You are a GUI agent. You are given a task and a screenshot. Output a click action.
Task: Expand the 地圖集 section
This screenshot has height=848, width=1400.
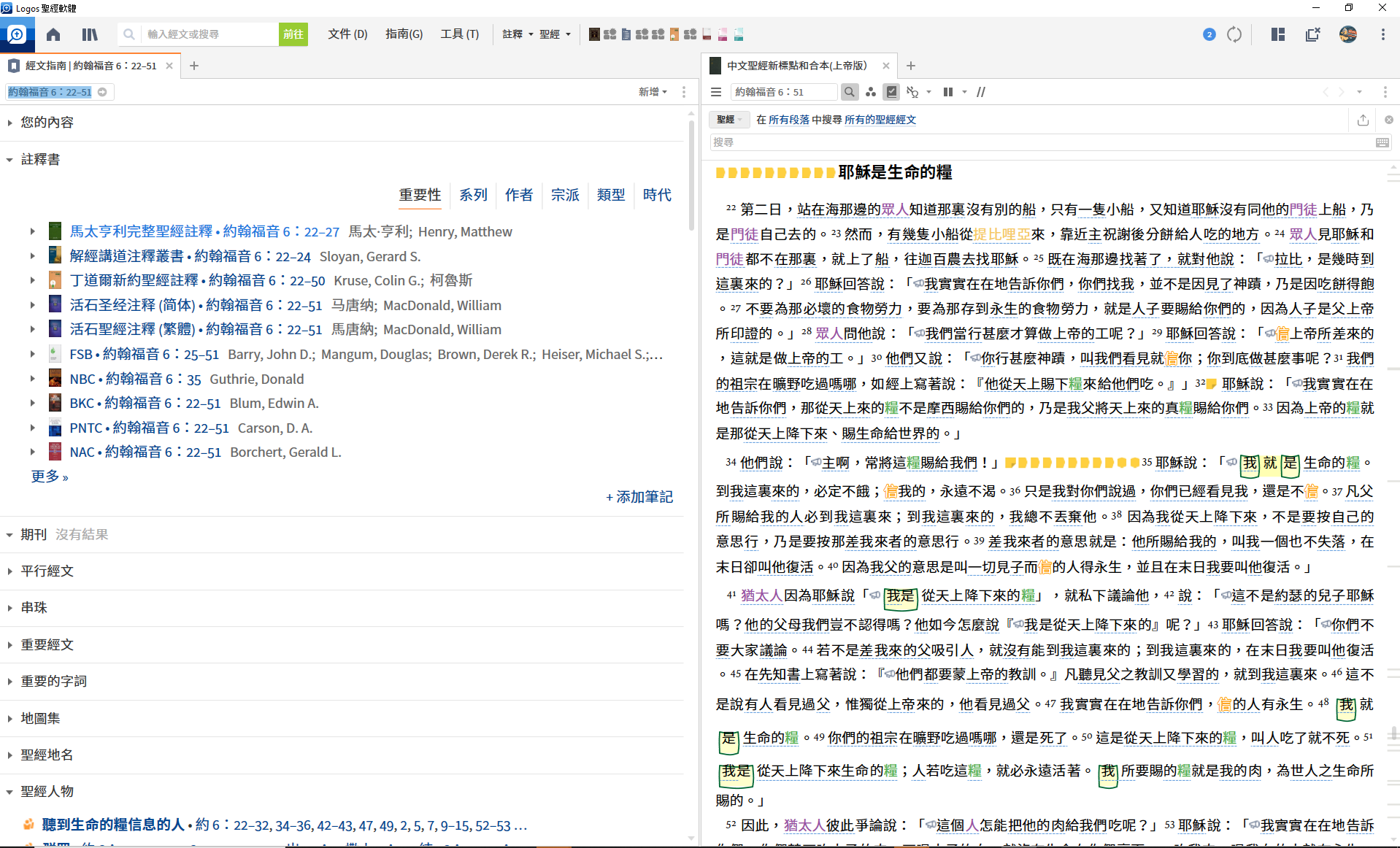pyautogui.click(x=10, y=718)
